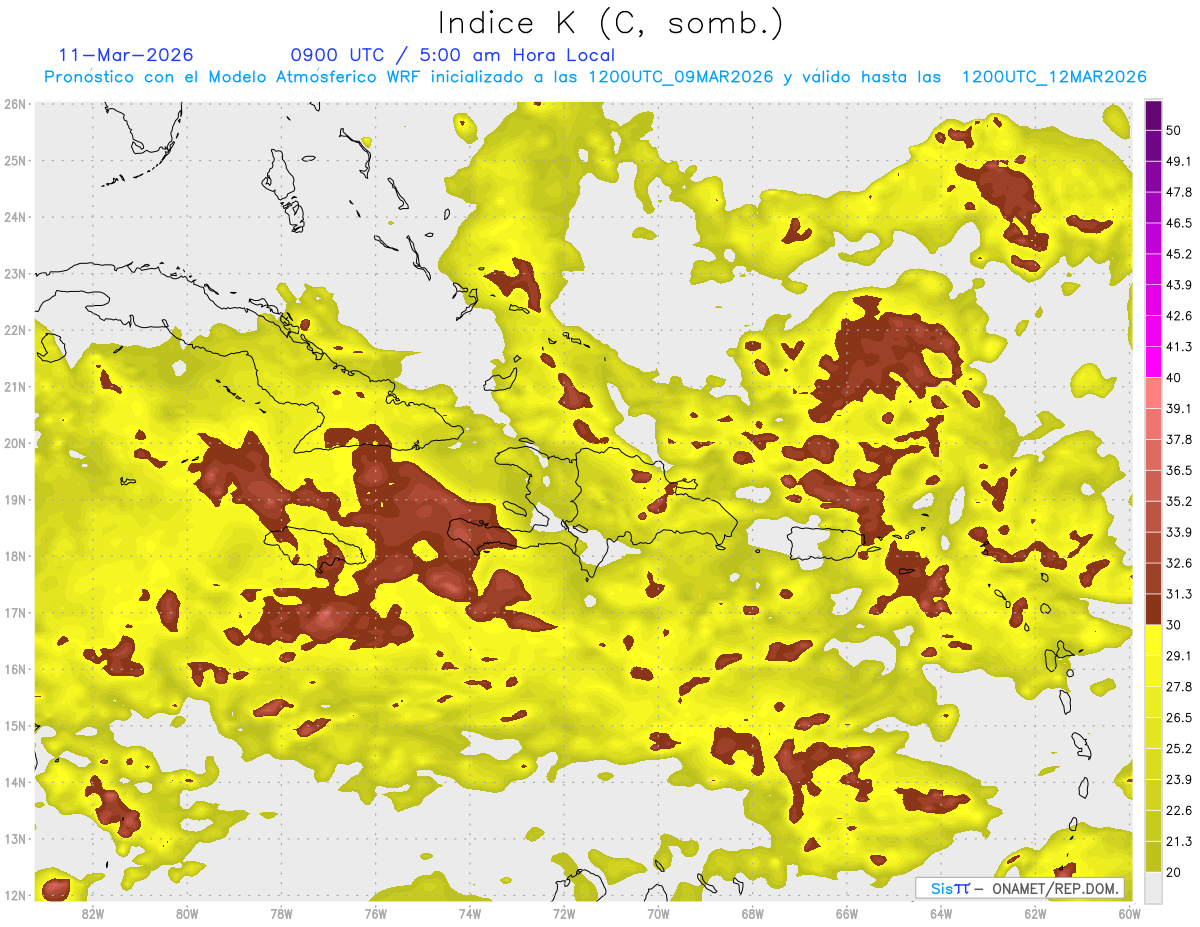Click the colorbar value '21.3'

pos(1178,841)
